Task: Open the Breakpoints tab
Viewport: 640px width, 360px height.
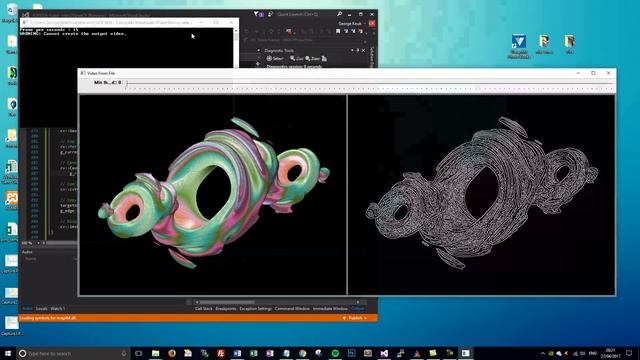Action: (x=226, y=309)
